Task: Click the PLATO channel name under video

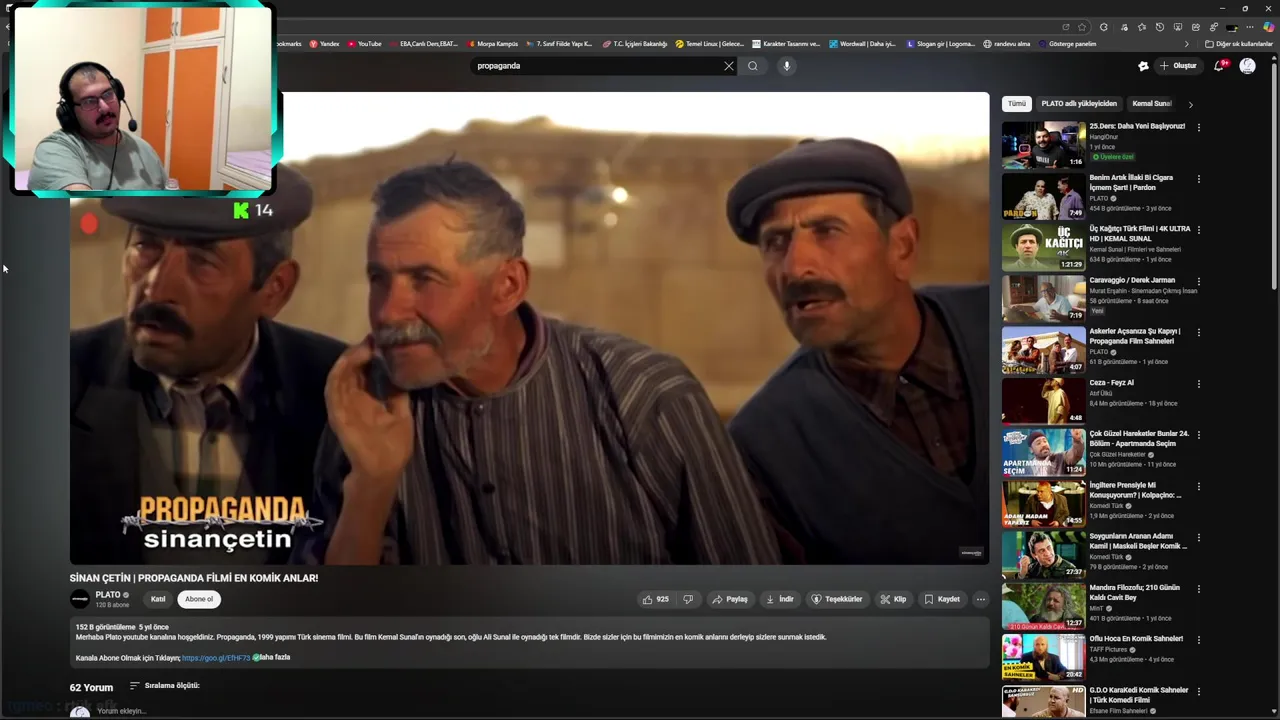Action: tap(108, 595)
